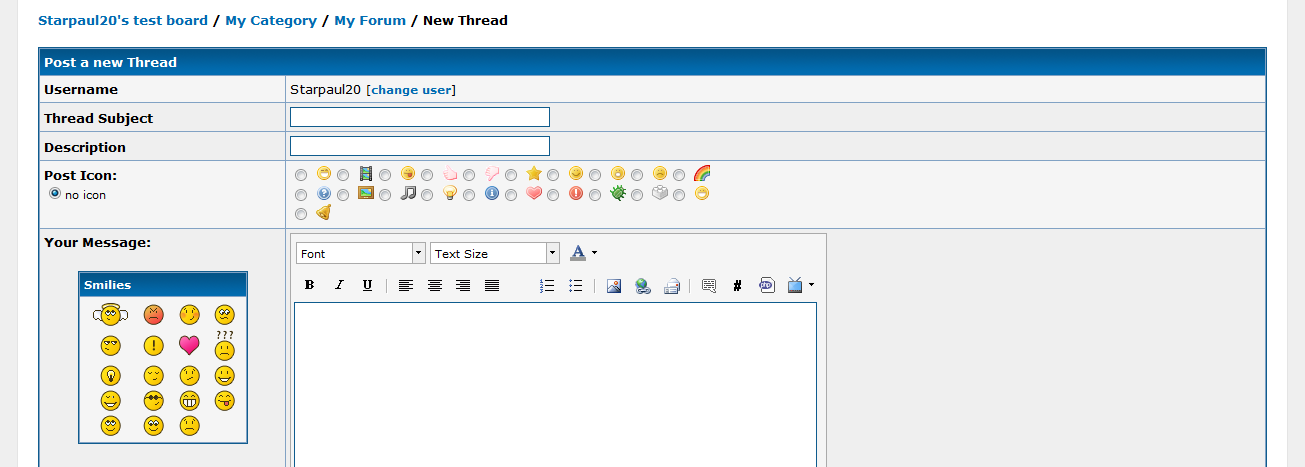Expand the Text Size dropdown

495,254
